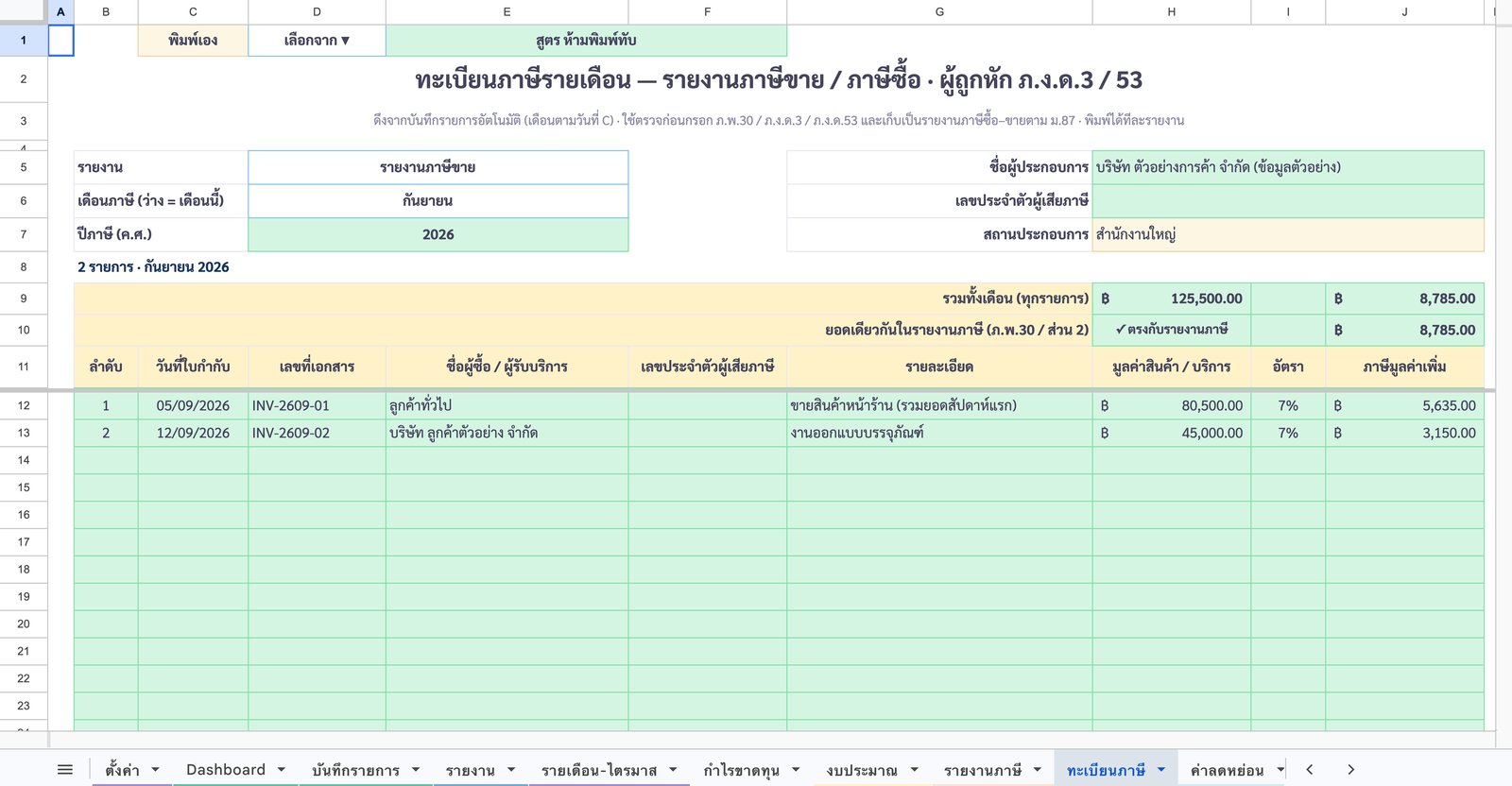Select the company name cell บริษัท ตัวอย่างการค้า จำกัด
The image size is (1512, 786).
point(1288,167)
